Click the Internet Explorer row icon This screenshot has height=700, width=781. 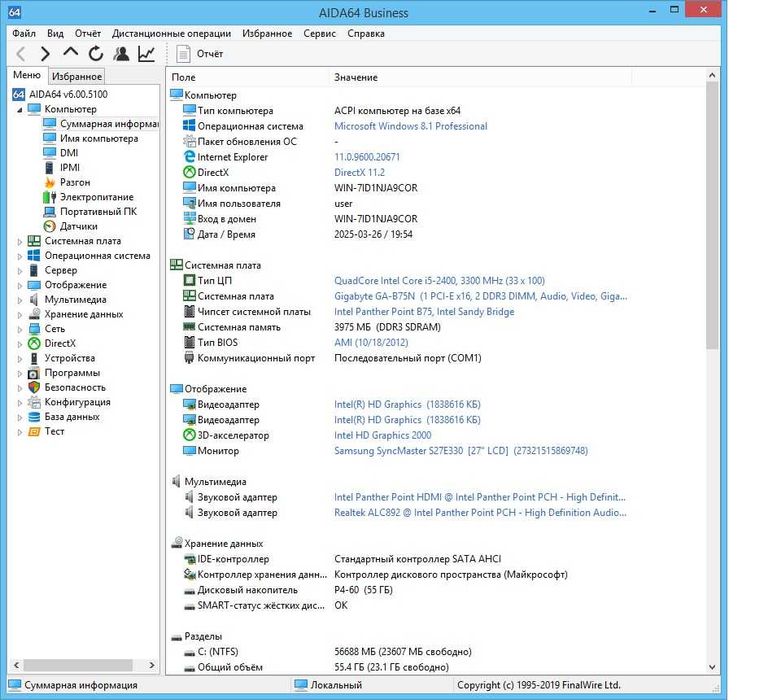[x=189, y=156]
